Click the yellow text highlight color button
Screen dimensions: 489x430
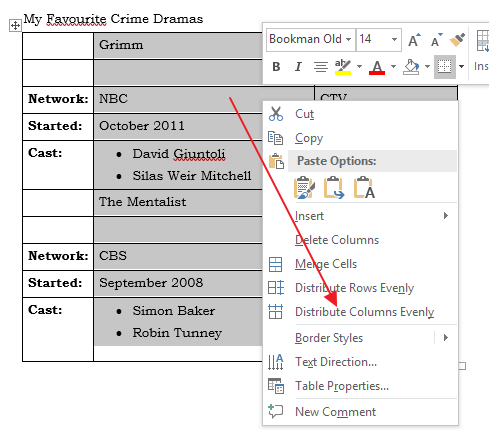(x=343, y=67)
